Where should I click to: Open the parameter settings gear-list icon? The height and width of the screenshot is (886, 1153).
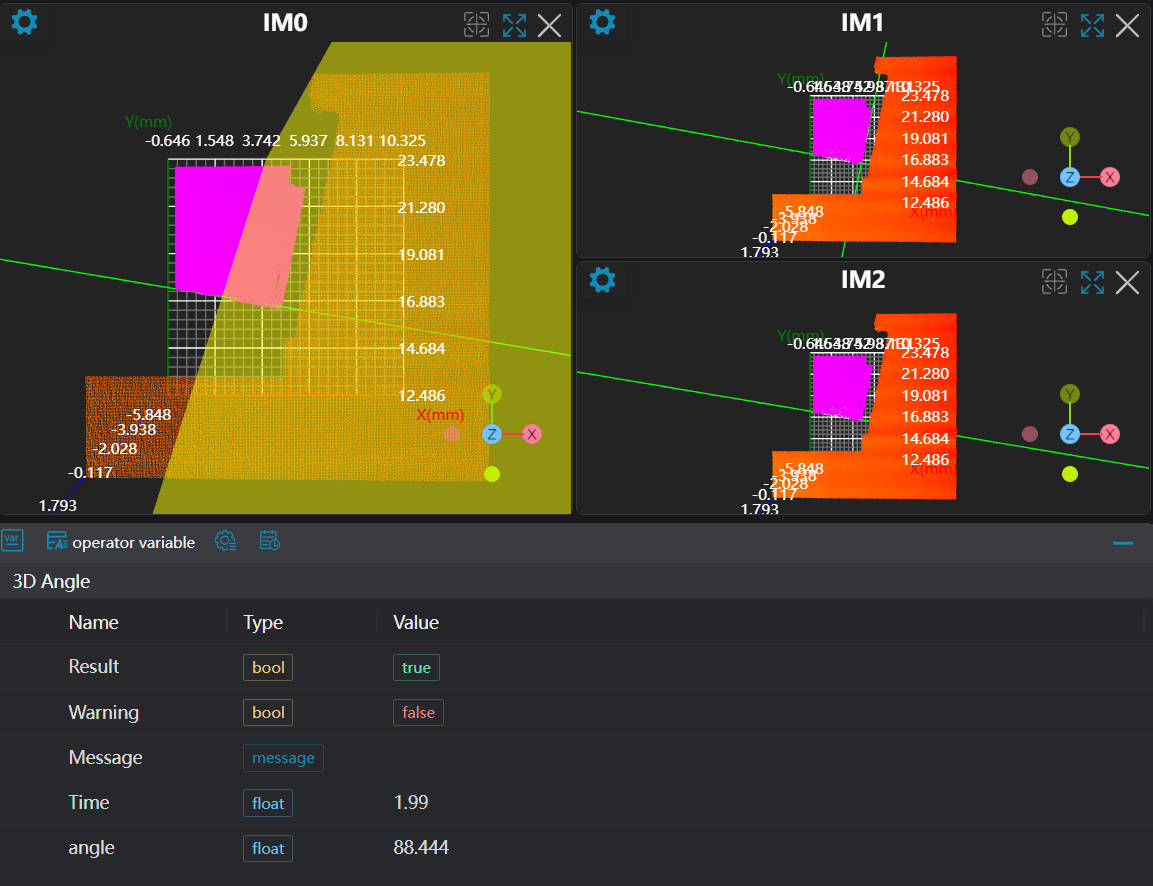[226, 541]
